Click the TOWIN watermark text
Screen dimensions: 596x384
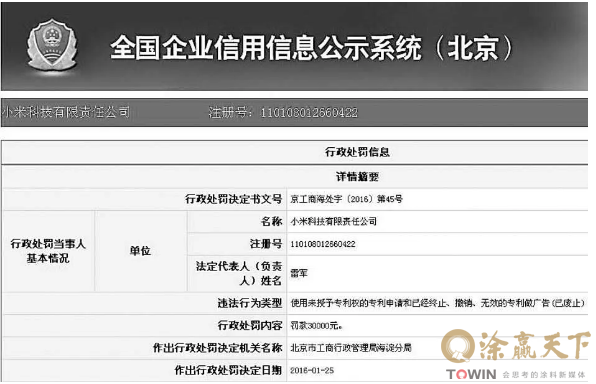471,374
